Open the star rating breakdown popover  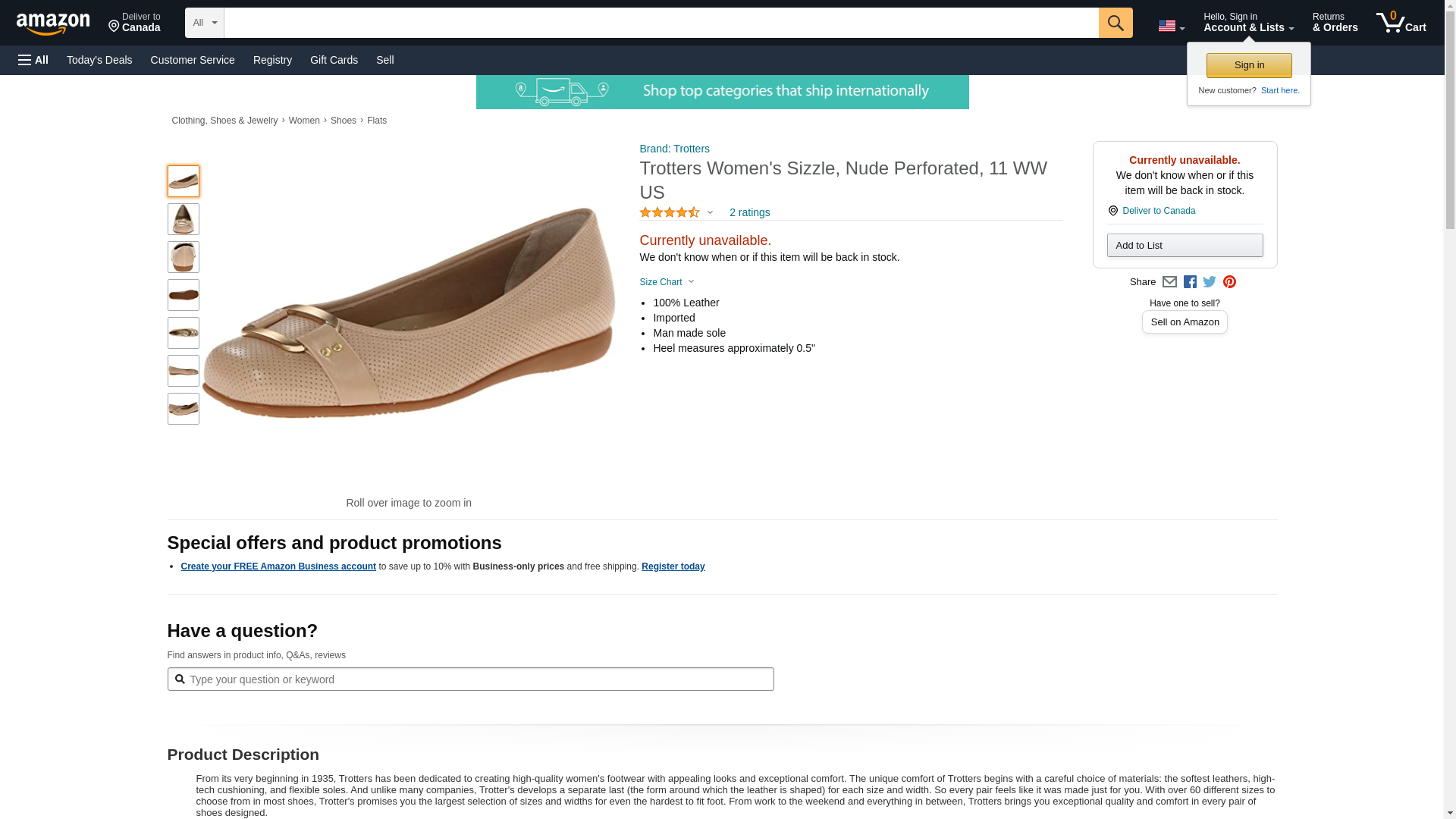pos(676,213)
